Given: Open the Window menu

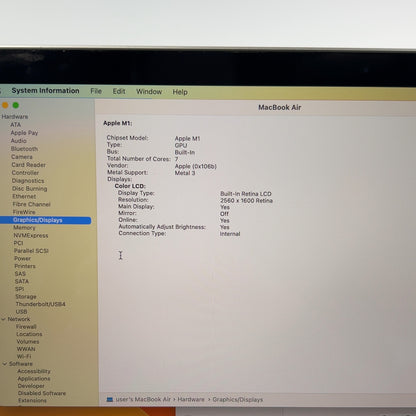Looking at the screenshot, I should (x=149, y=92).
